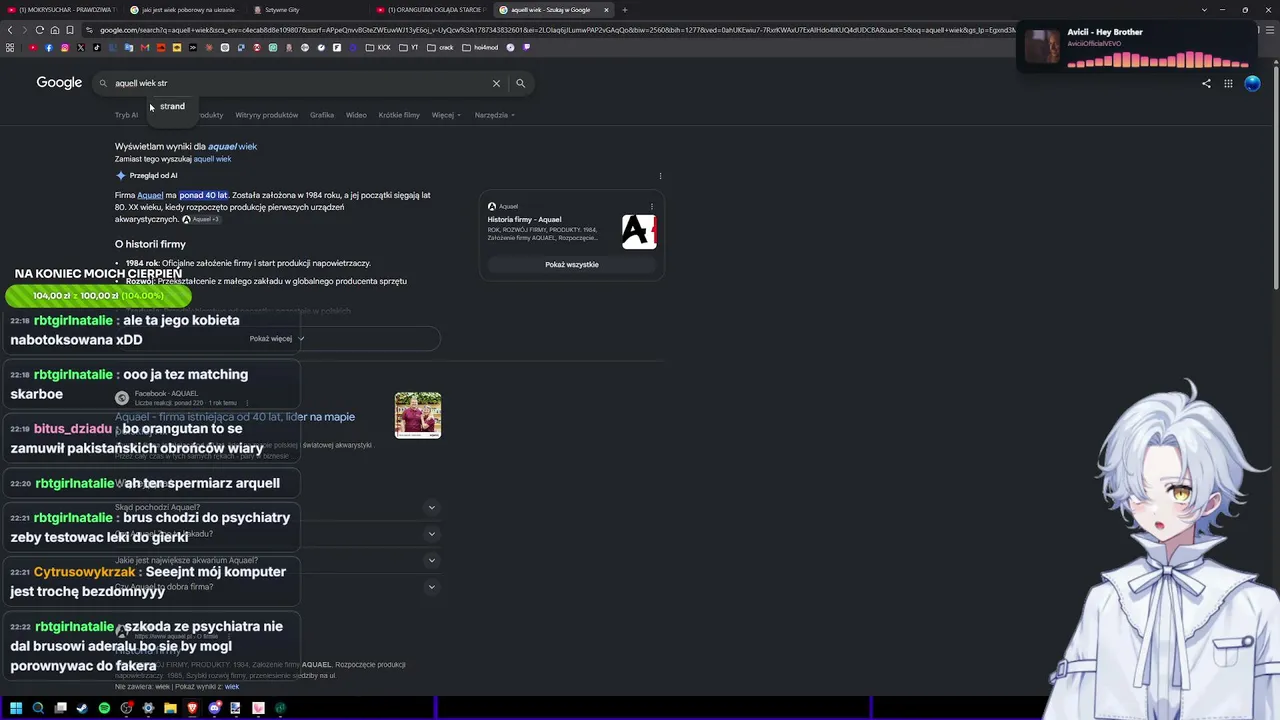Open the Google apps grid
Image resolution: width=1280 pixels, height=720 pixels.
point(1228,83)
